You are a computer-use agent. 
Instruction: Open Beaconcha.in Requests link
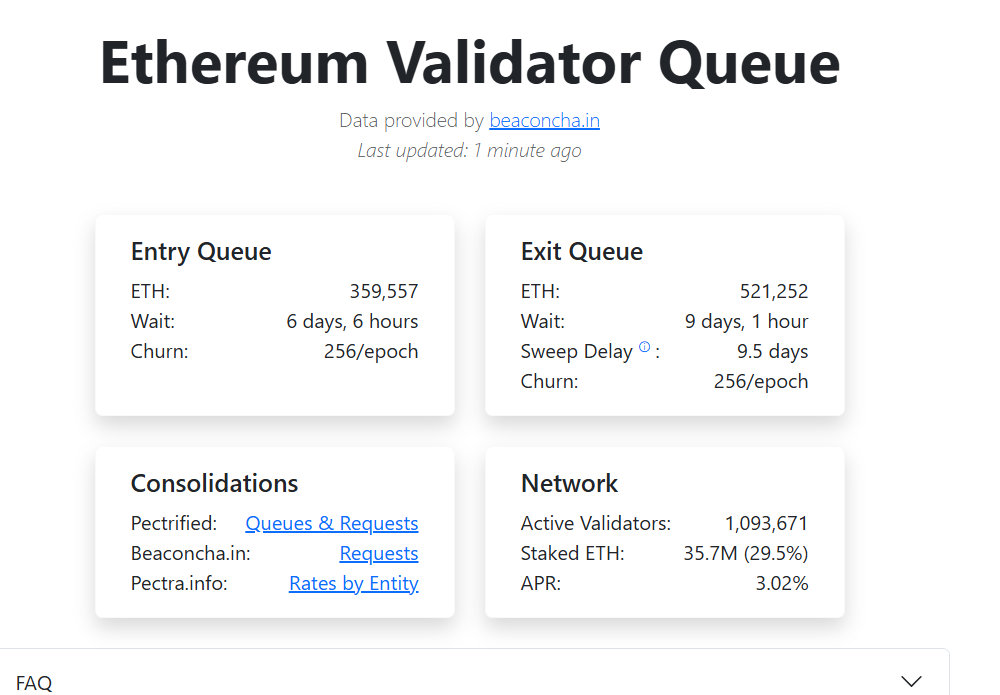[379, 553]
